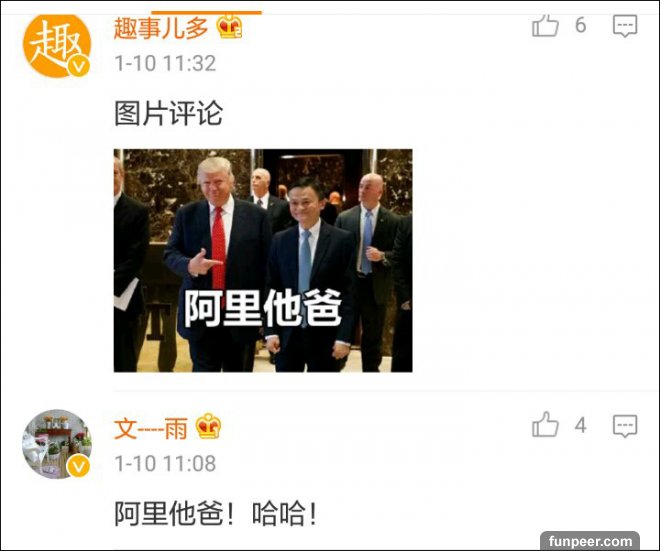660x551 pixels.
Task: Open 文----雨's flower photo avatar
Action: point(56,444)
